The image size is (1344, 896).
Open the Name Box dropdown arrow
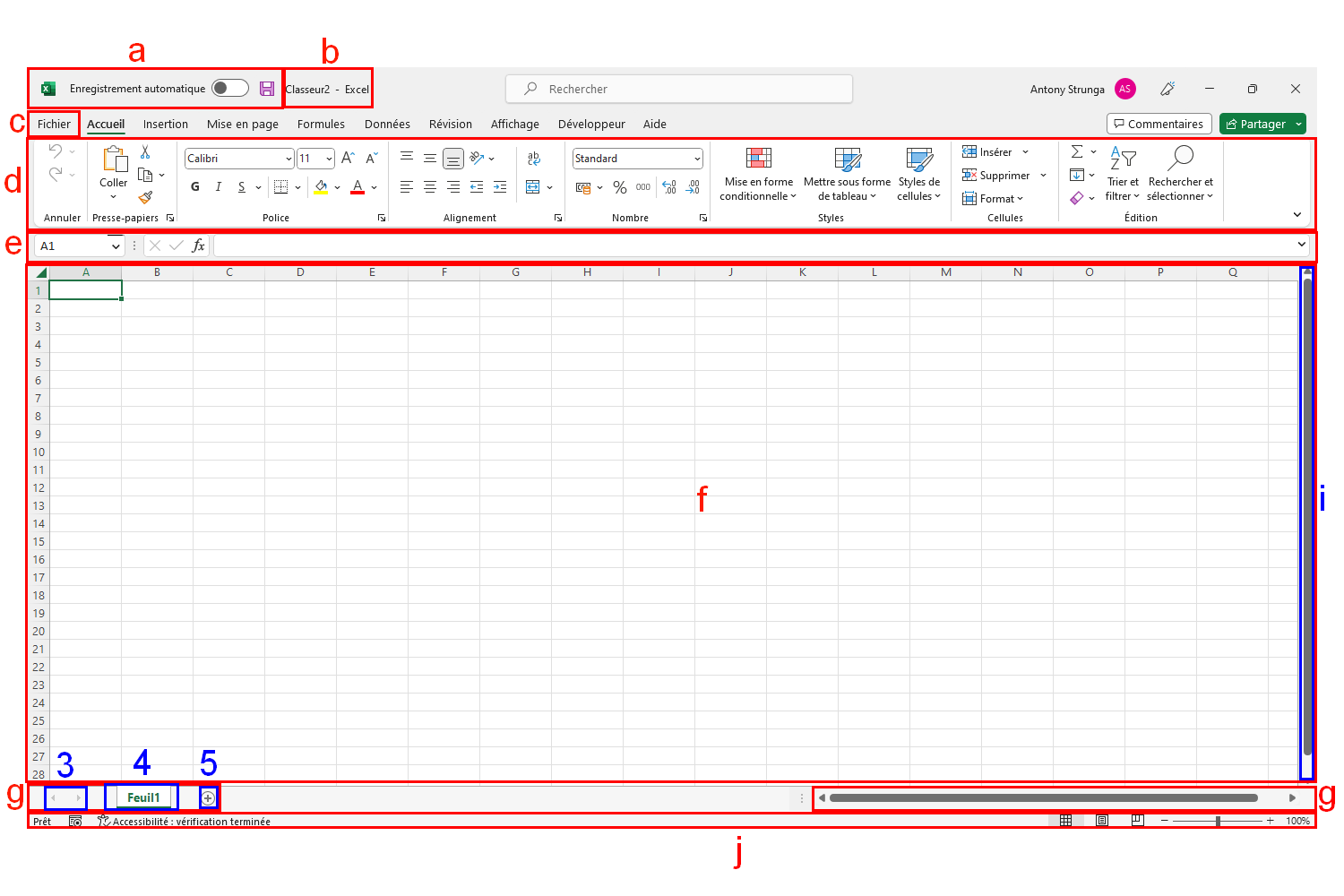pos(116,246)
